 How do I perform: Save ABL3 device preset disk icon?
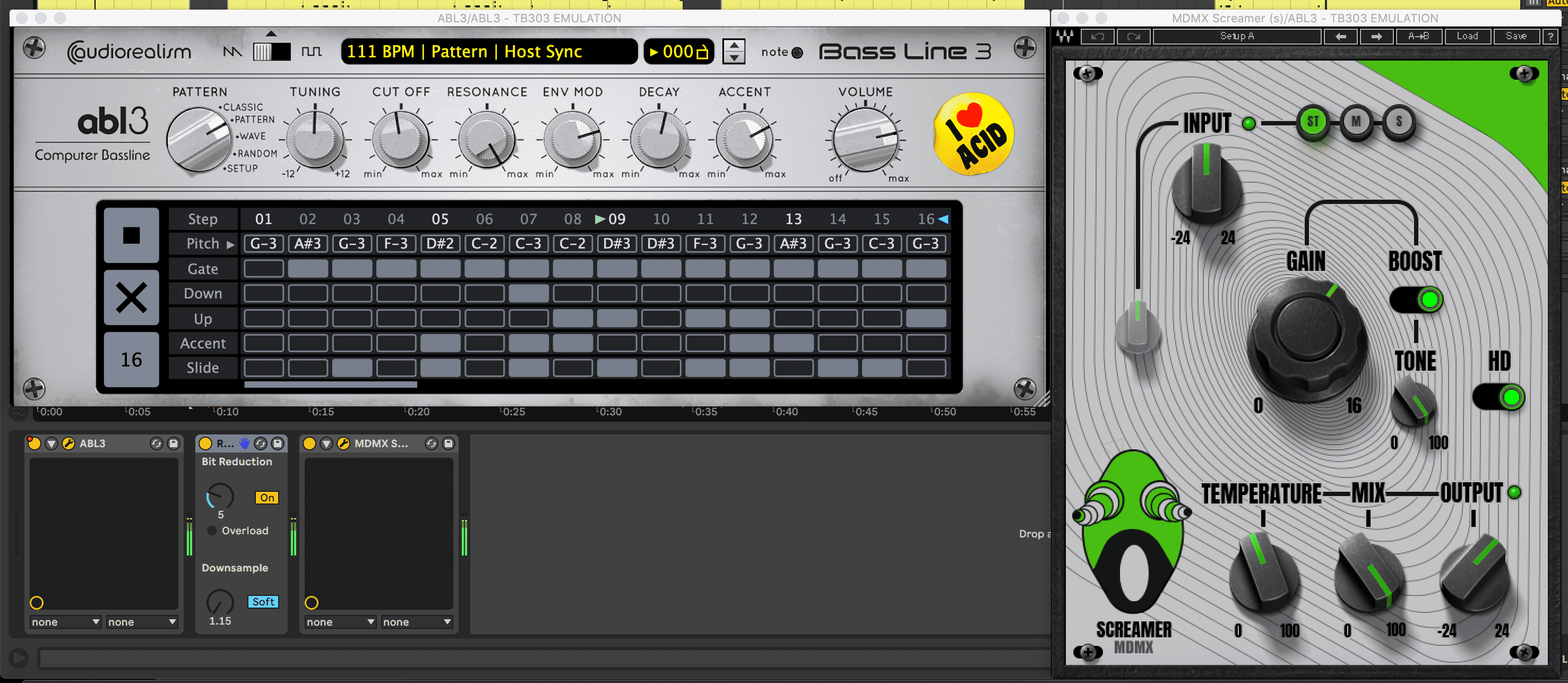point(174,443)
